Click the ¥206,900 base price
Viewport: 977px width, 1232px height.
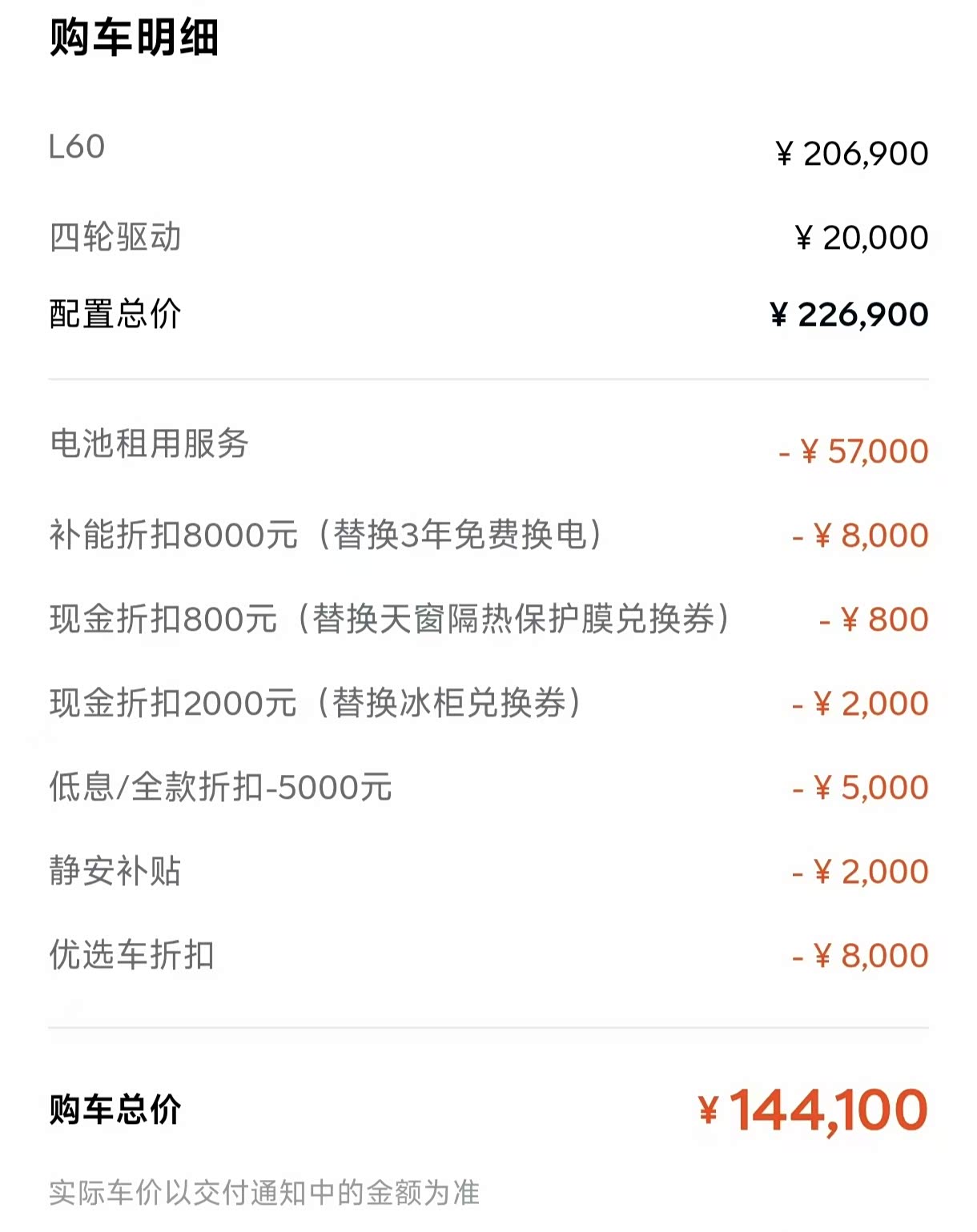pos(852,154)
